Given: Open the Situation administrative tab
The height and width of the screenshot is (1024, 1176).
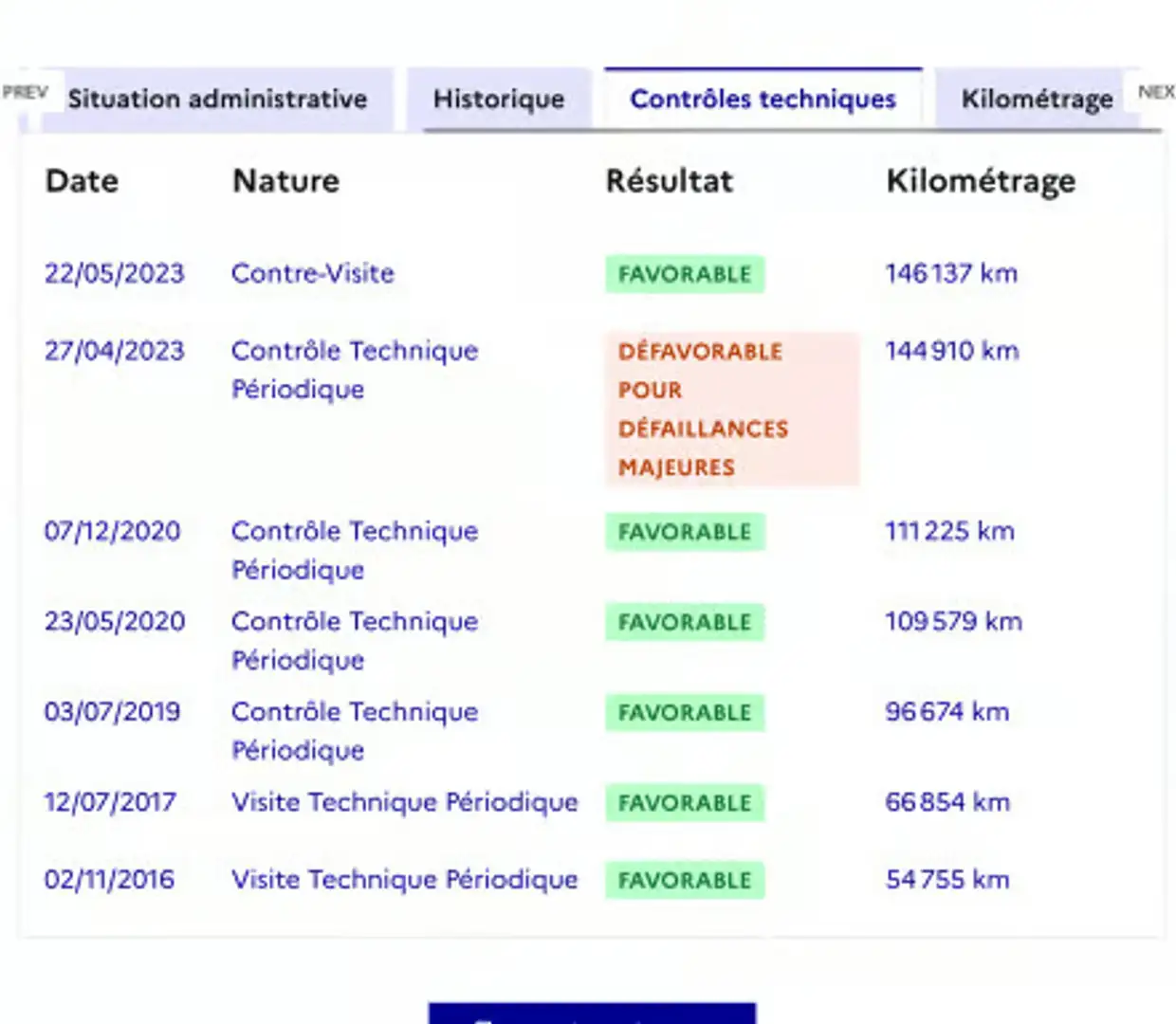Looking at the screenshot, I should pos(217,100).
